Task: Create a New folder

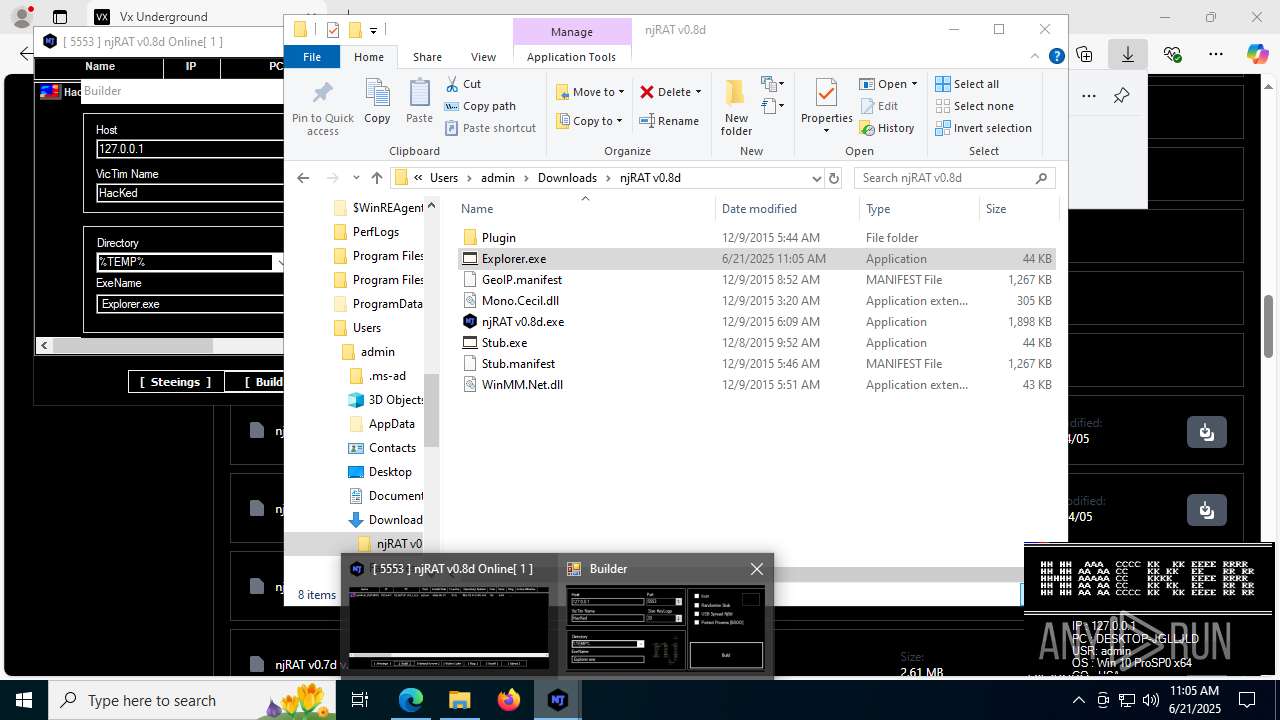Action: click(736, 108)
